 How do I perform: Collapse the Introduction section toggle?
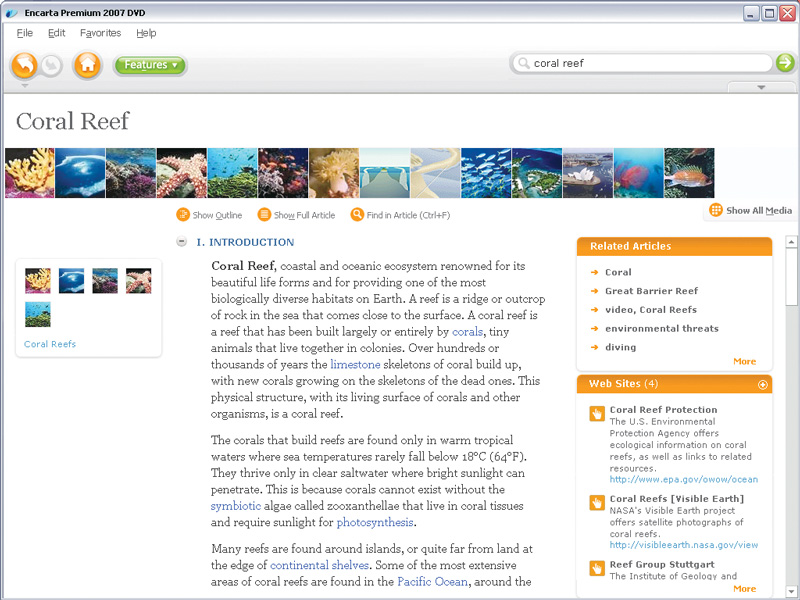point(181,242)
